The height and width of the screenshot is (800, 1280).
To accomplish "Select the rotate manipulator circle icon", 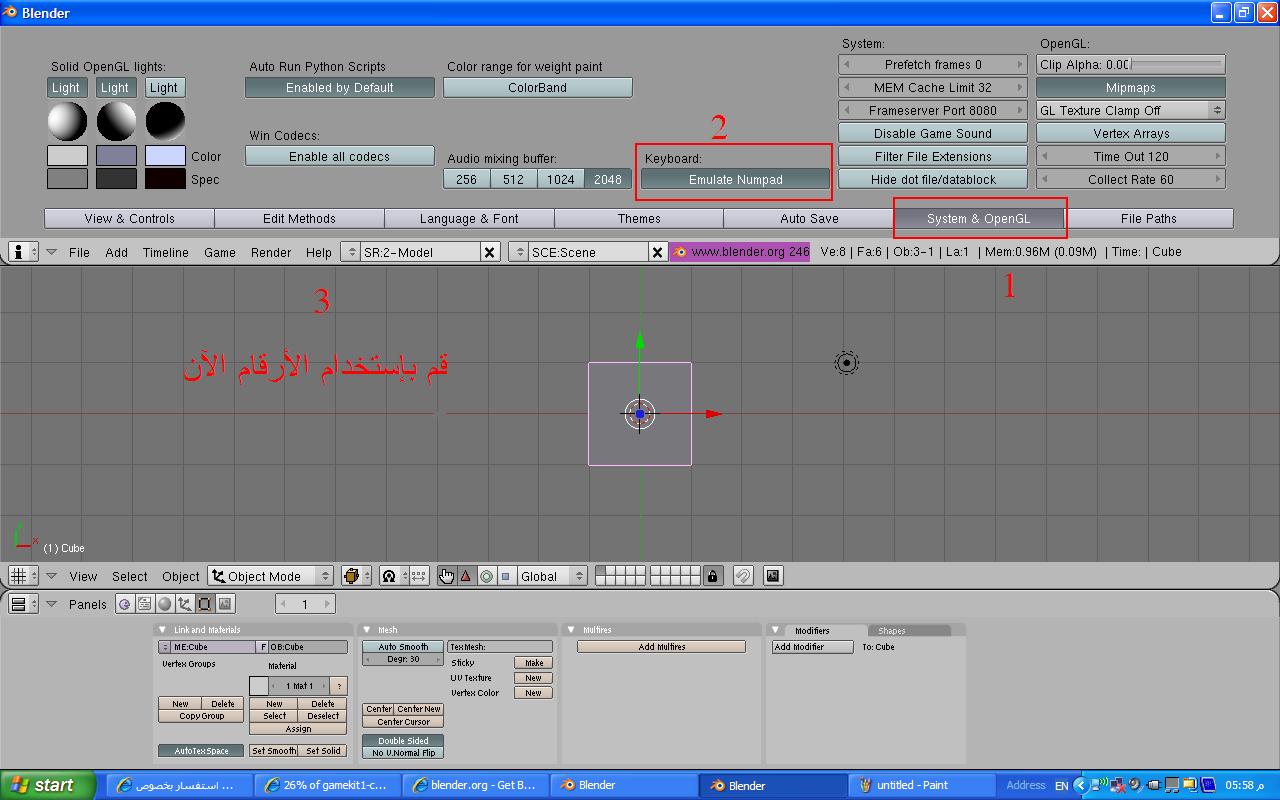I will [x=486, y=576].
